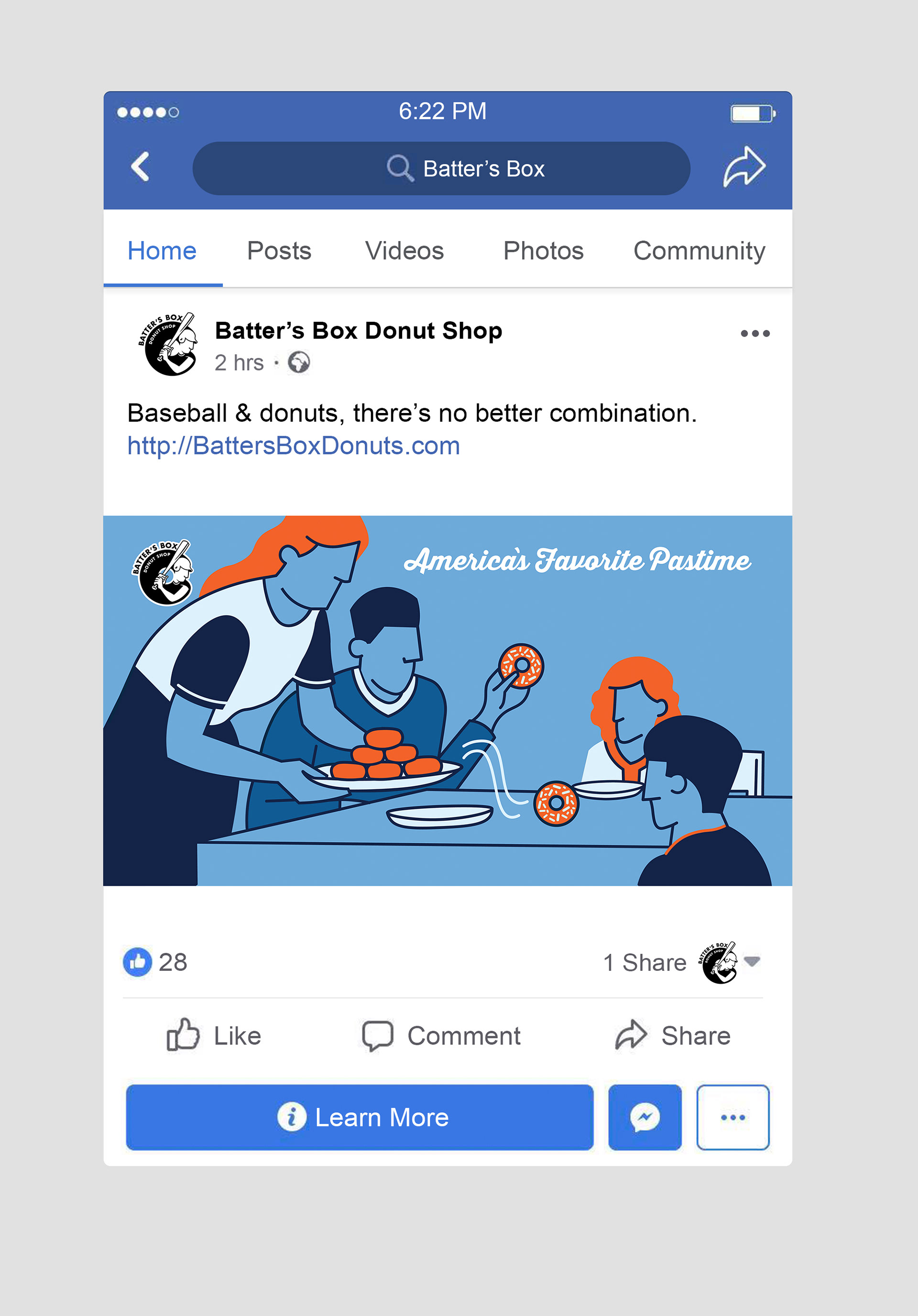This screenshot has height=1316, width=918.
Task: Open the America's Favorite Pastime image
Action: [447, 700]
